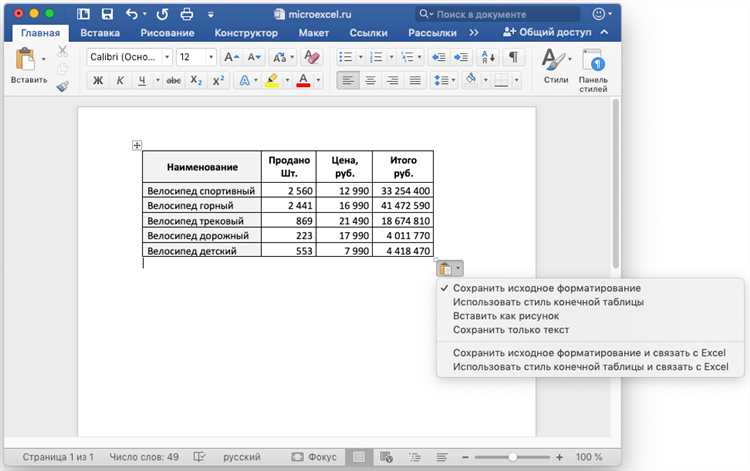Decrease paragraph indent
This screenshot has height=471, width=750.
[439, 57]
